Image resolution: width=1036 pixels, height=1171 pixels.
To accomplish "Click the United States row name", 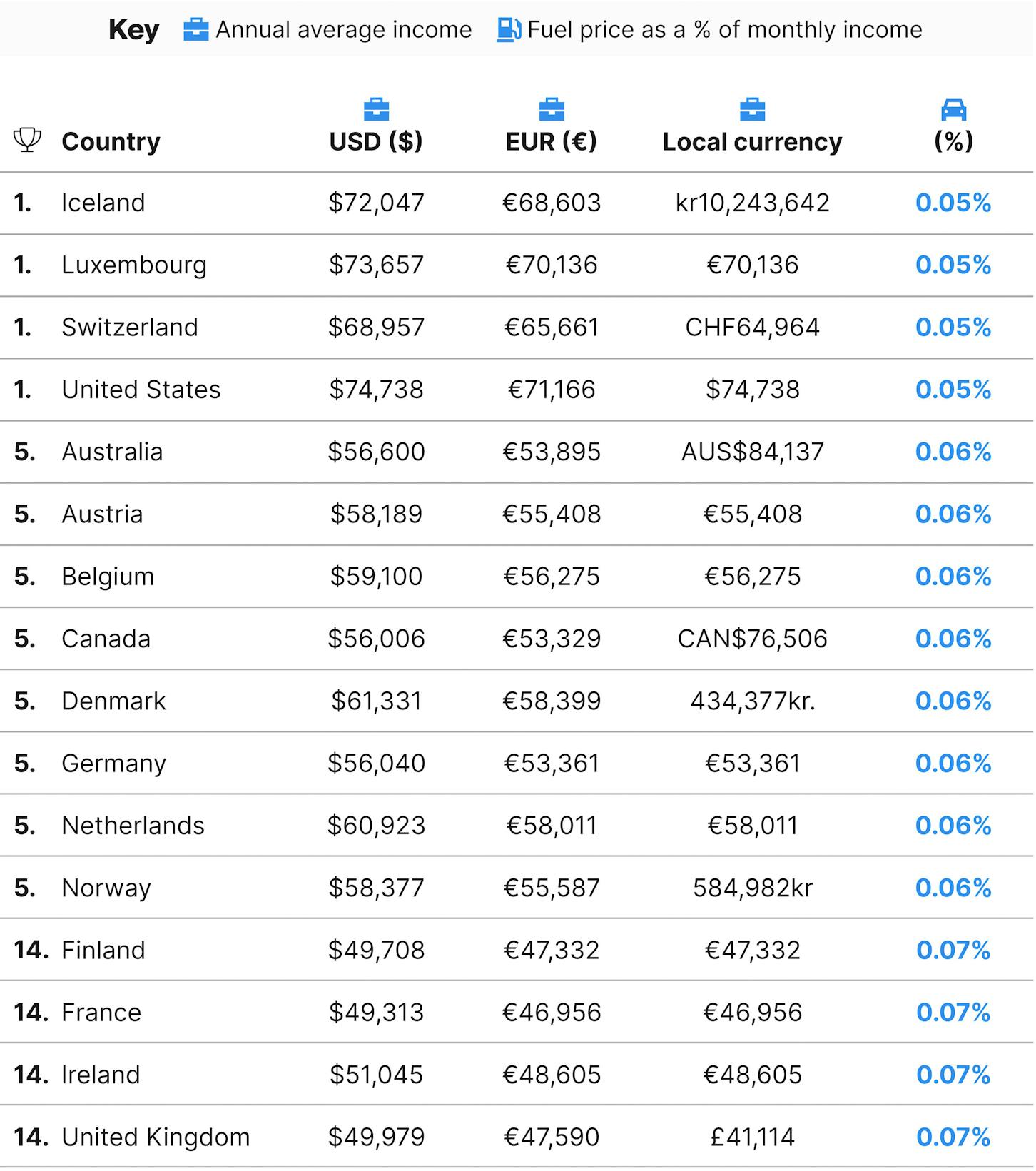I will point(141,390).
